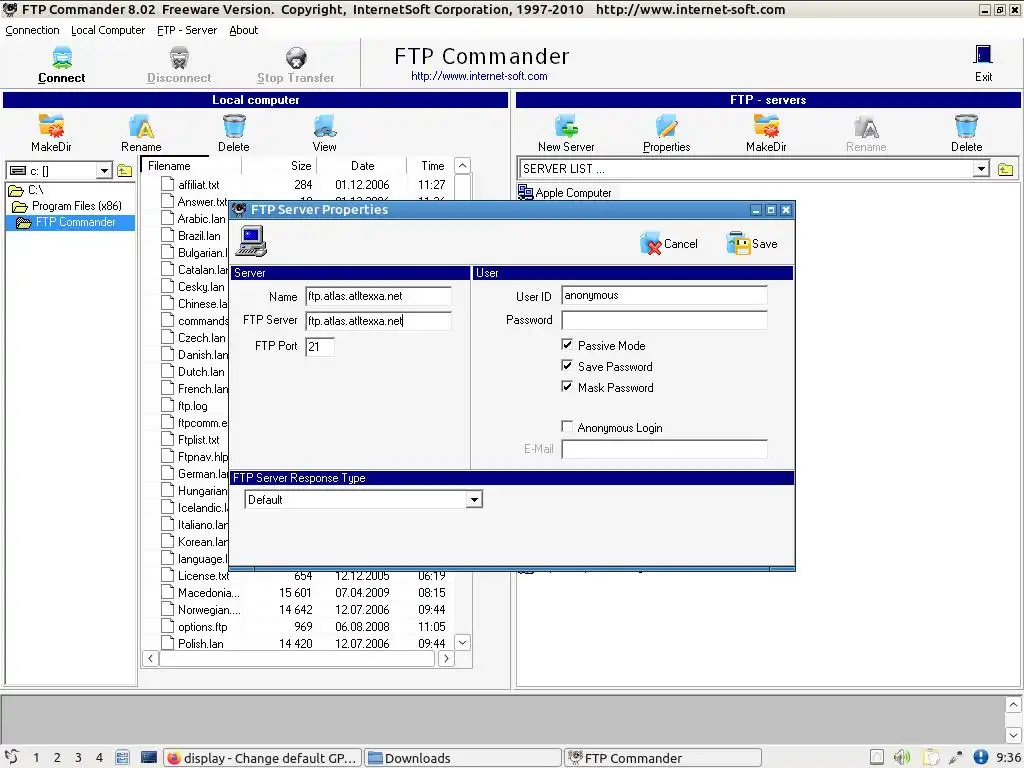Screen dimensions: 1024x768
Task: Sort by the Date column header
Action: point(362,166)
